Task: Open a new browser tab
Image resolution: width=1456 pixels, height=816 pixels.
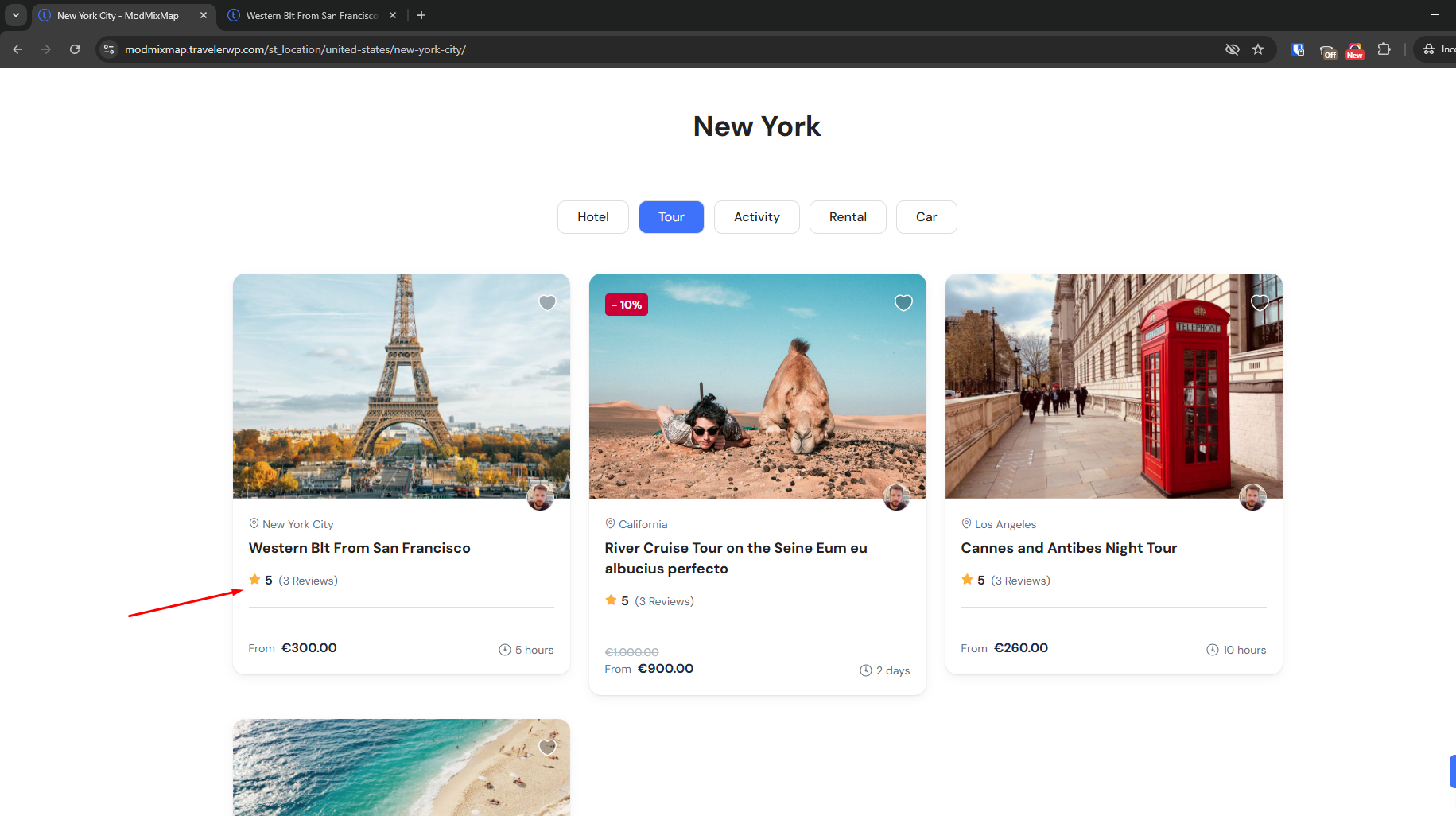Action: (x=421, y=15)
